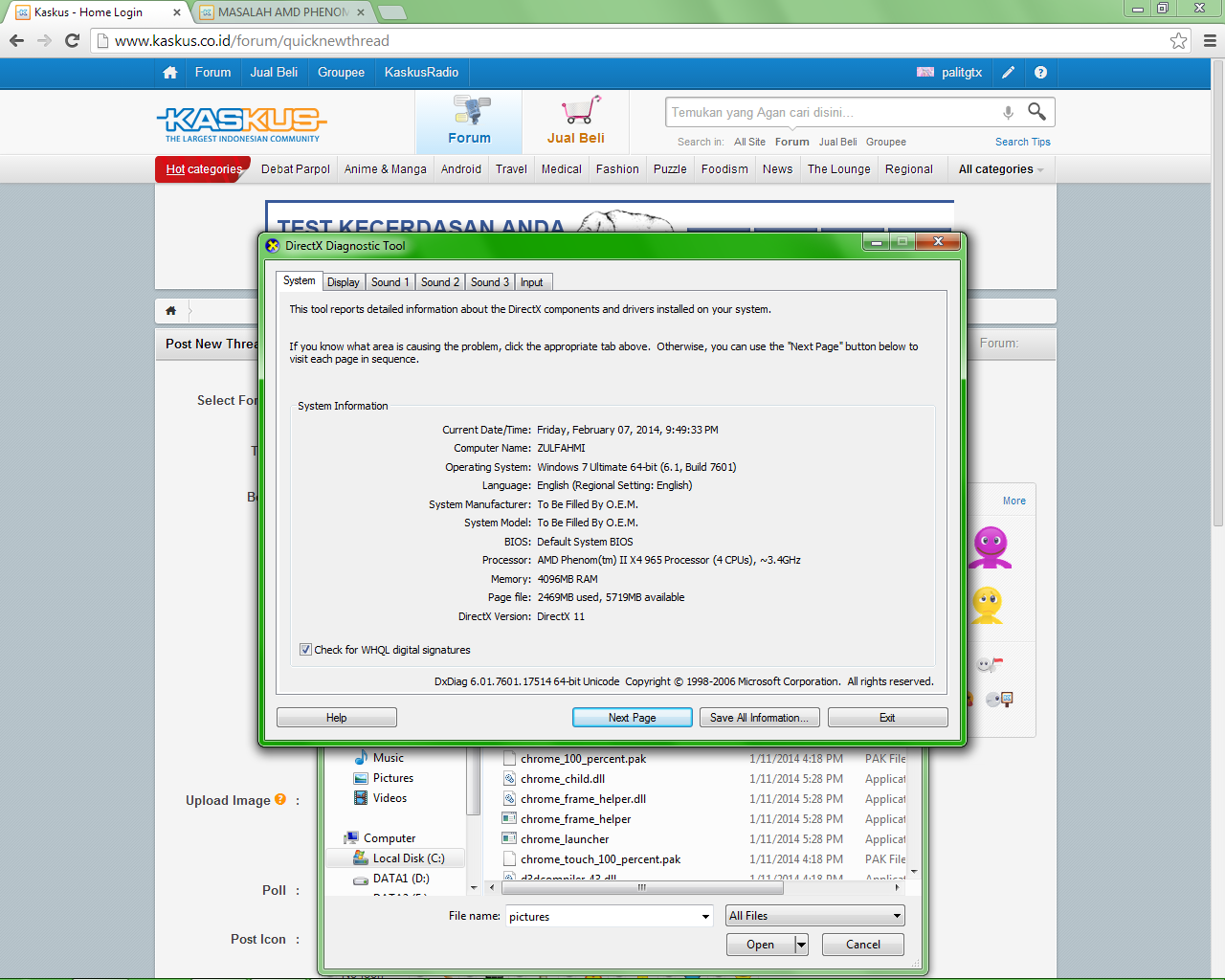
Task: Open the Search Tips link
Action: [1023, 142]
